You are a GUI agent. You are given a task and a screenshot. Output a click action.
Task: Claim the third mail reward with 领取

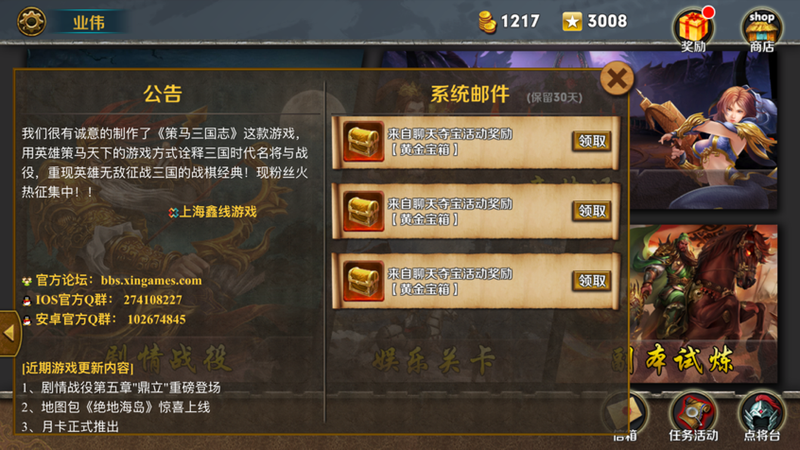pyautogui.click(x=592, y=281)
